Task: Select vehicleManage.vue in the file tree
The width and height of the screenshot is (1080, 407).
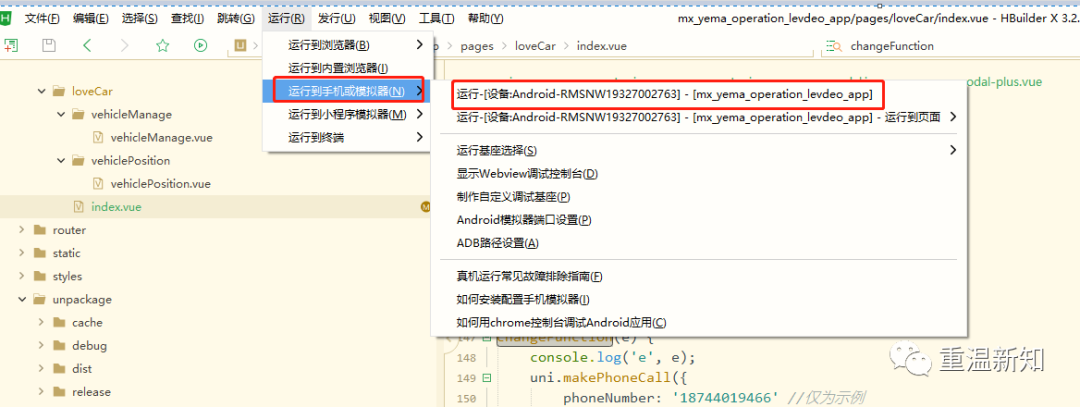Action: pos(161,137)
